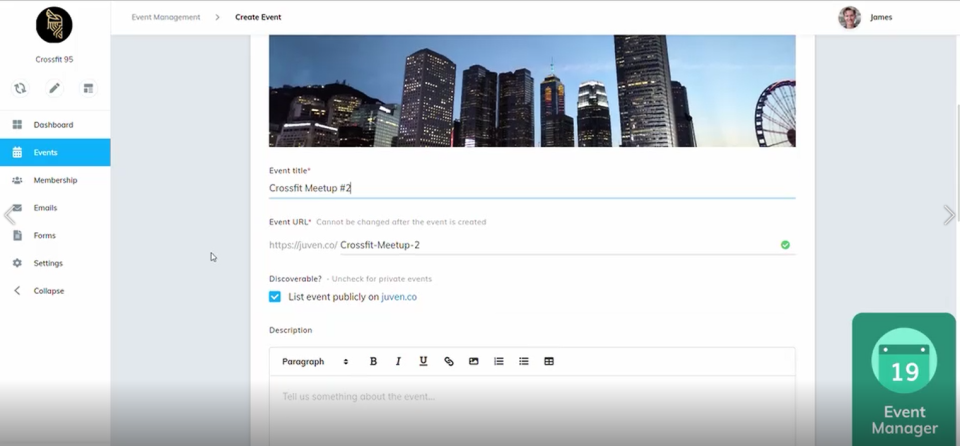Click the https://juven.co/ URL prefix
Image resolution: width=960 pixels, height=446 pixels.
[x=303, y=245]
